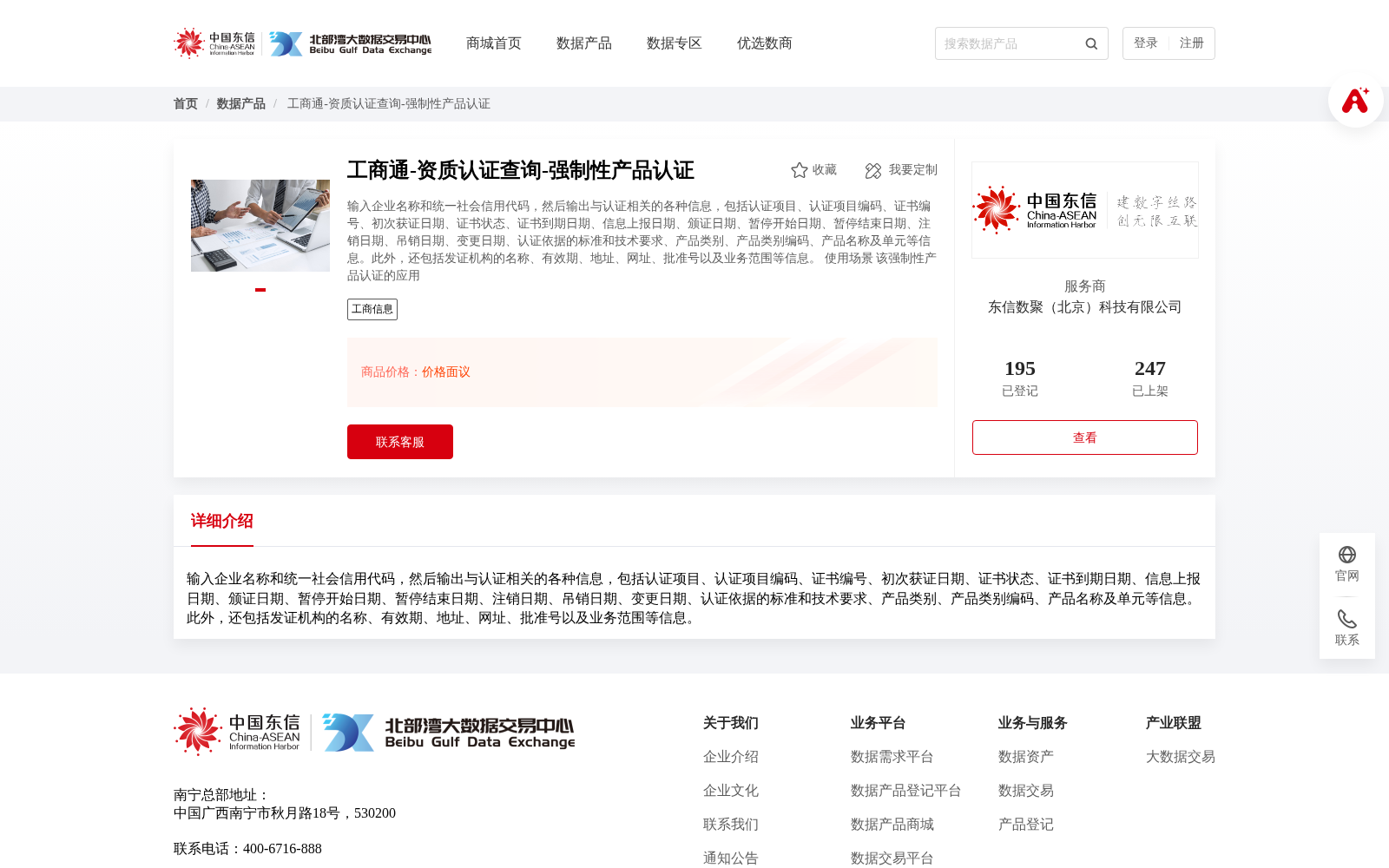Click footer heading 关于我们
1389x868 pixels.
731,723
